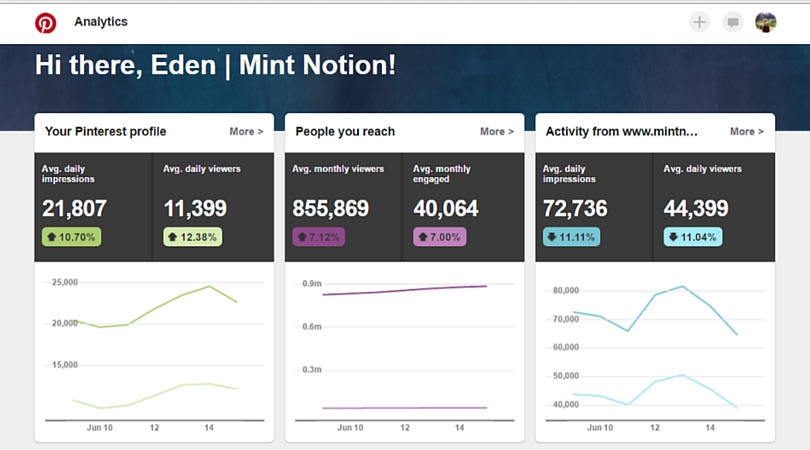Select the Your Pinterest profile heading
Screen dimensions: 810x450
(105, 132)
